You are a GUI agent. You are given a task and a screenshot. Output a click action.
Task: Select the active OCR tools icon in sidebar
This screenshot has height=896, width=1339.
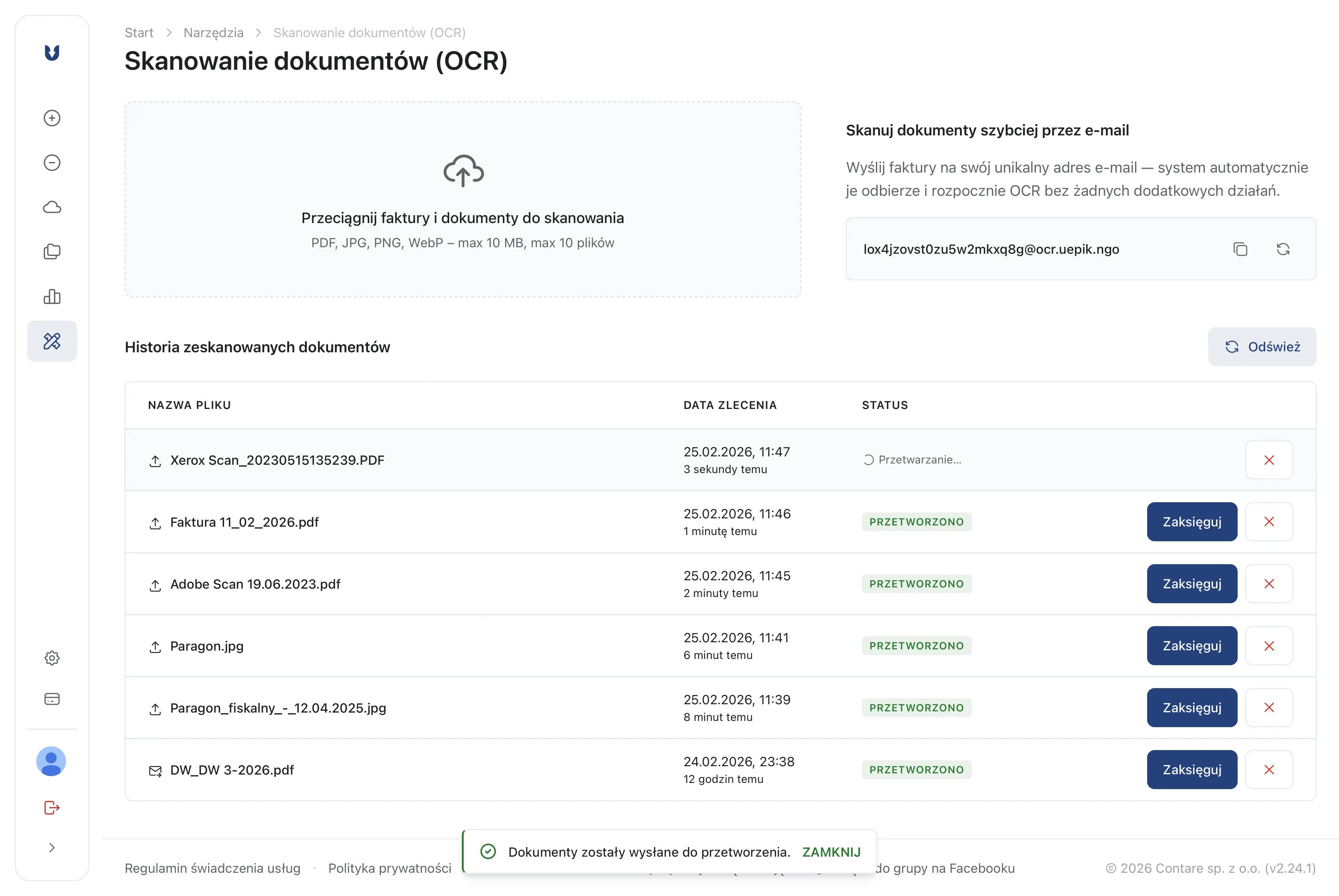51,340
